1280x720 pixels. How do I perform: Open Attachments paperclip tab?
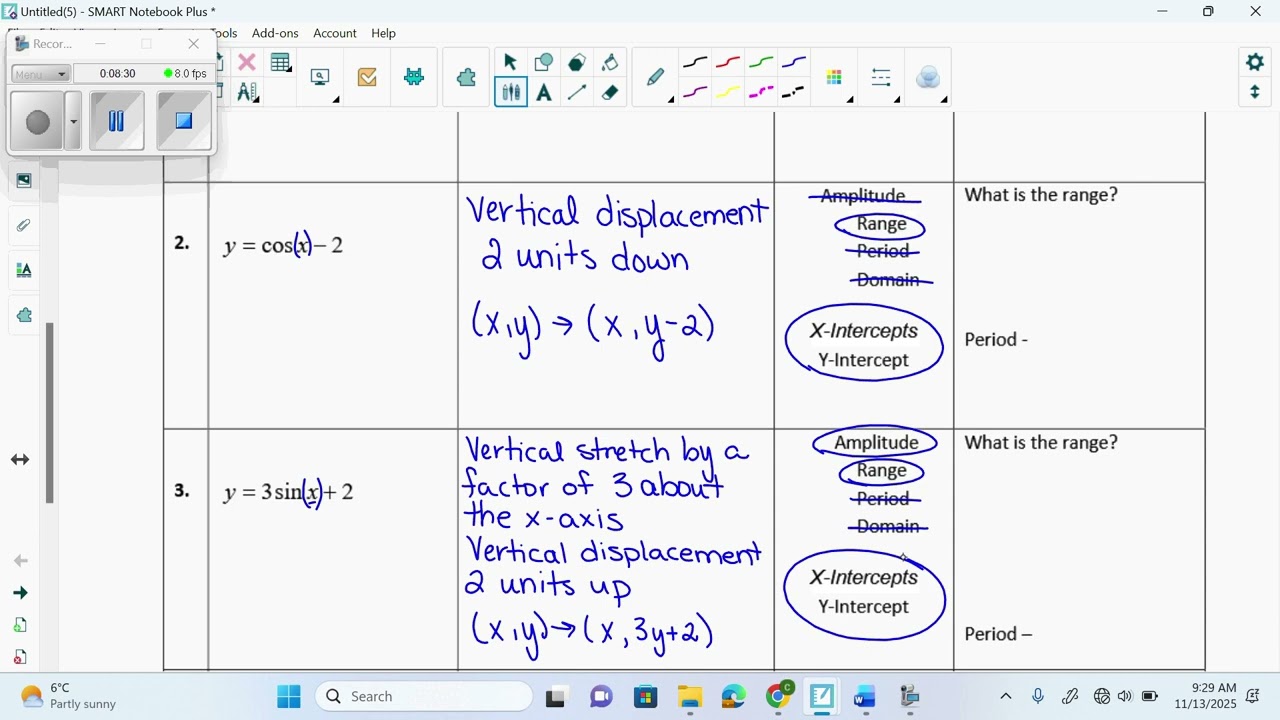point(24,225)
